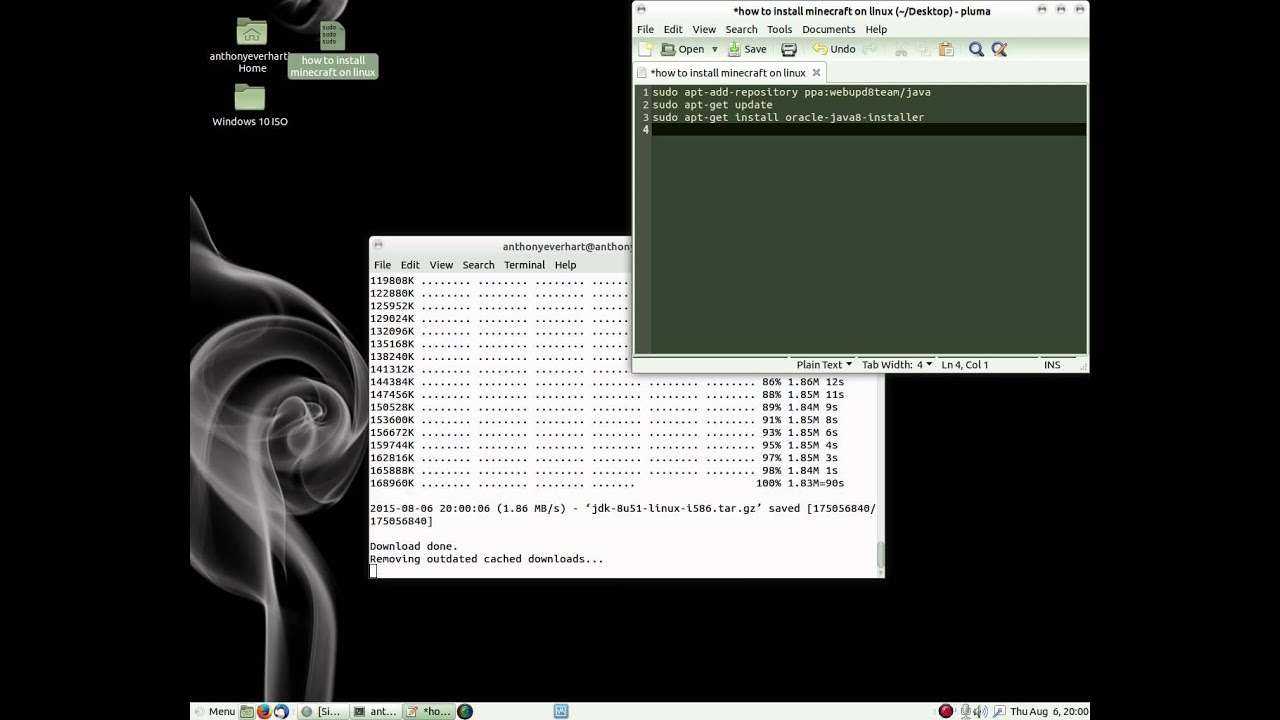Switch to the '[Si...' taskbar window
1280x720 pixels.
[x=322, y=712]
